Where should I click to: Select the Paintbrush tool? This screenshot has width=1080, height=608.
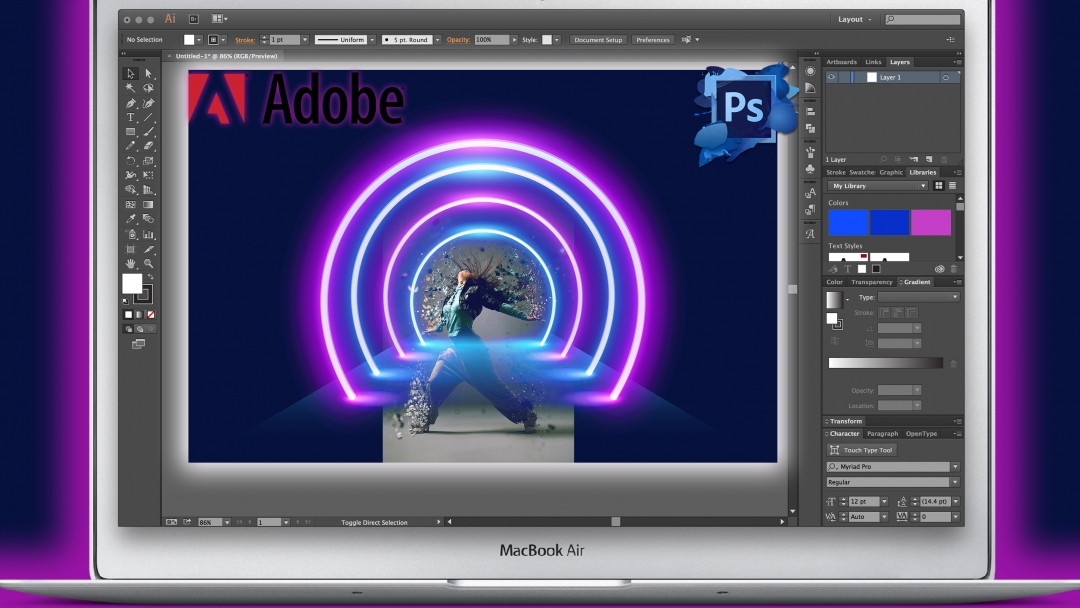148,132
